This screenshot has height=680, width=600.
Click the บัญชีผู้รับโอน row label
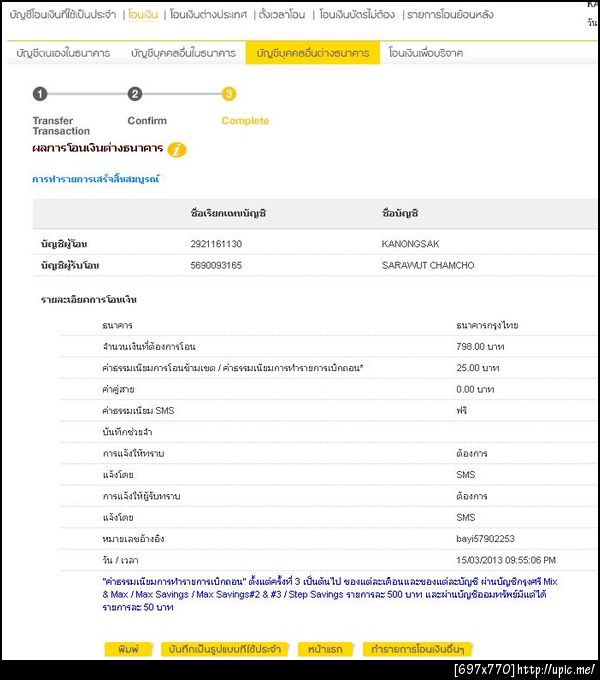tap(70, 265)
